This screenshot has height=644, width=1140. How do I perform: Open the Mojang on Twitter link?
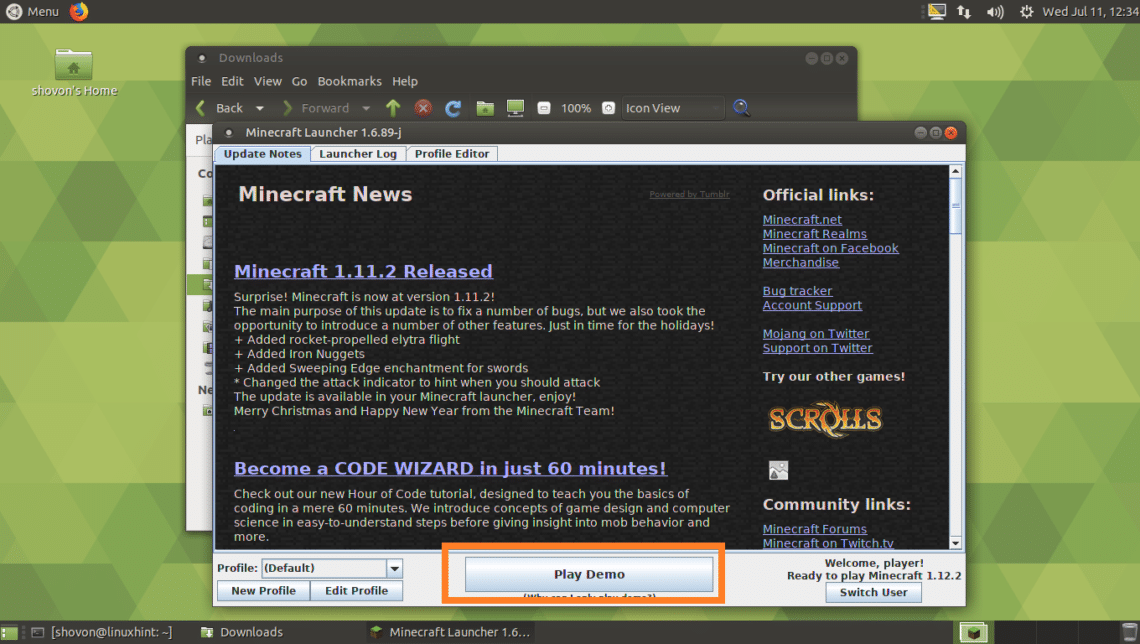click(x=816, y=334)
